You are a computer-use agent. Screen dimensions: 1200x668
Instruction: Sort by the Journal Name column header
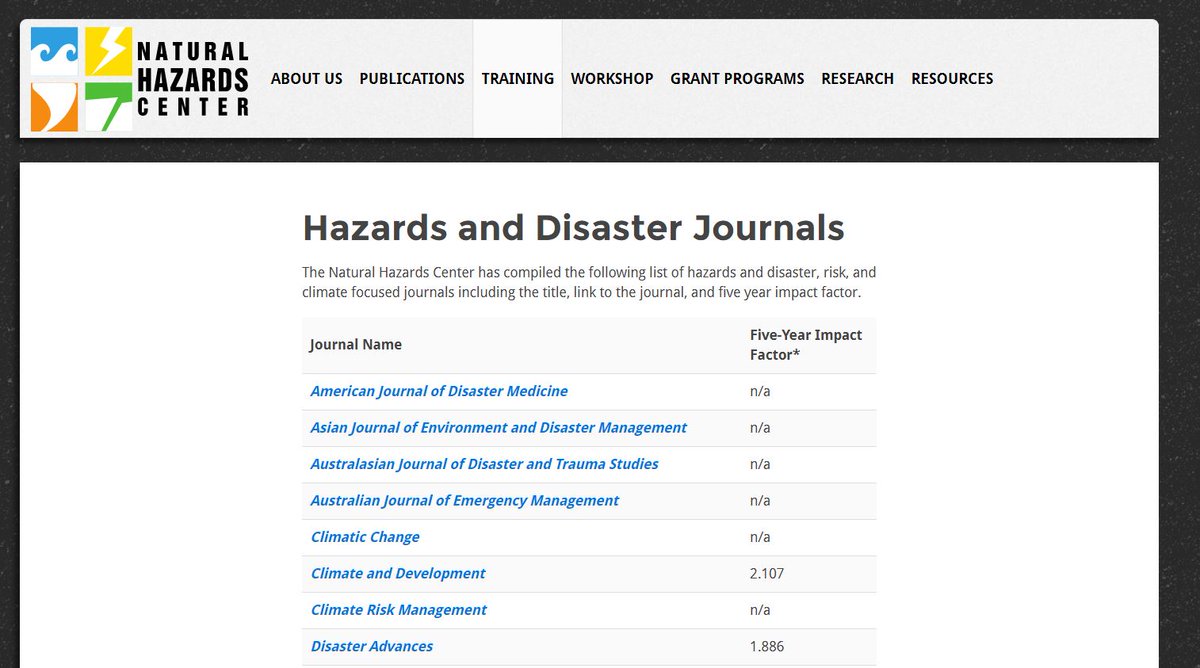(355, 344)
